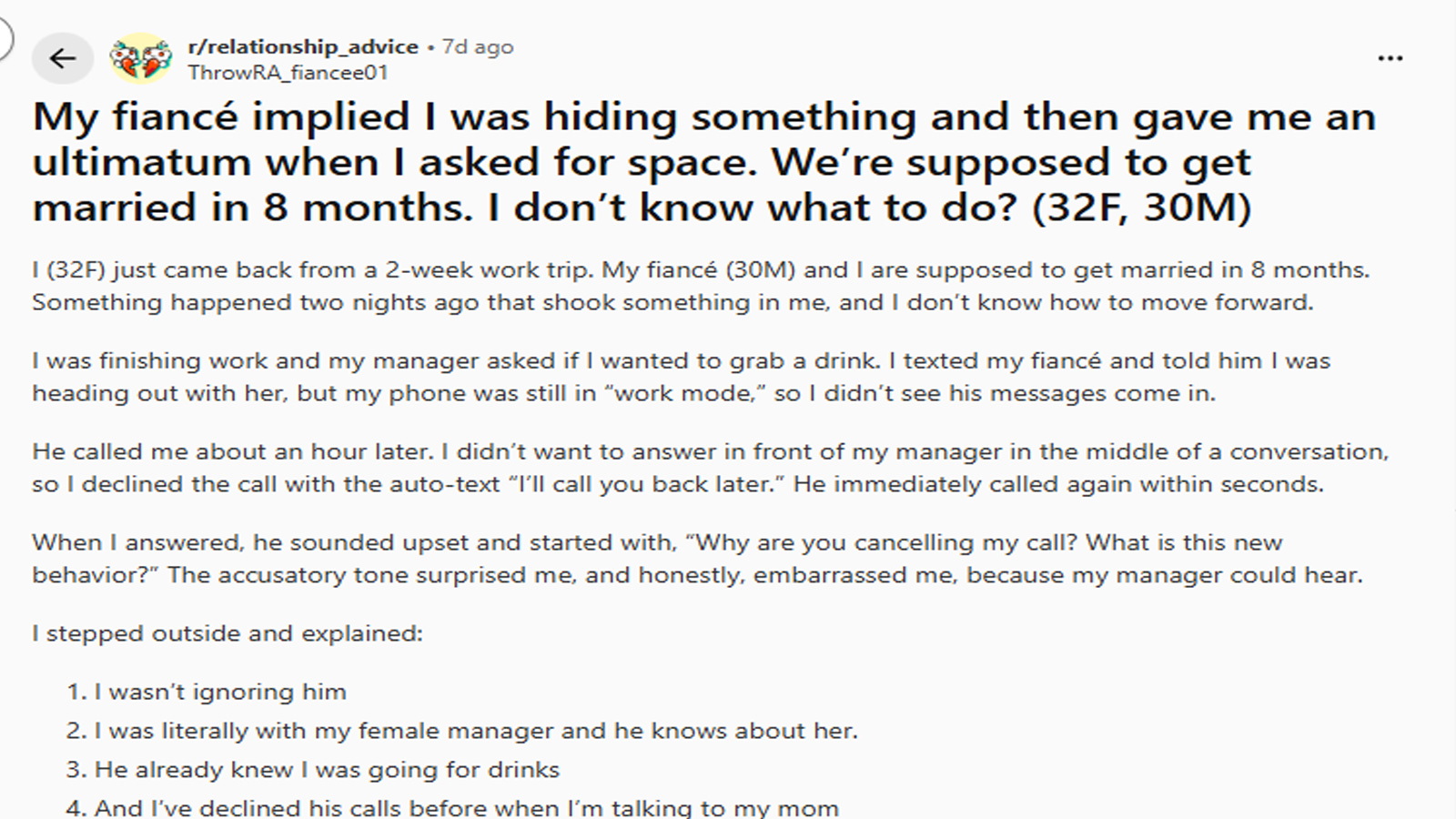Click list item "He already knew I was going for drinks"
This screenshot has width=1456, height=819.
pos(327,770)
